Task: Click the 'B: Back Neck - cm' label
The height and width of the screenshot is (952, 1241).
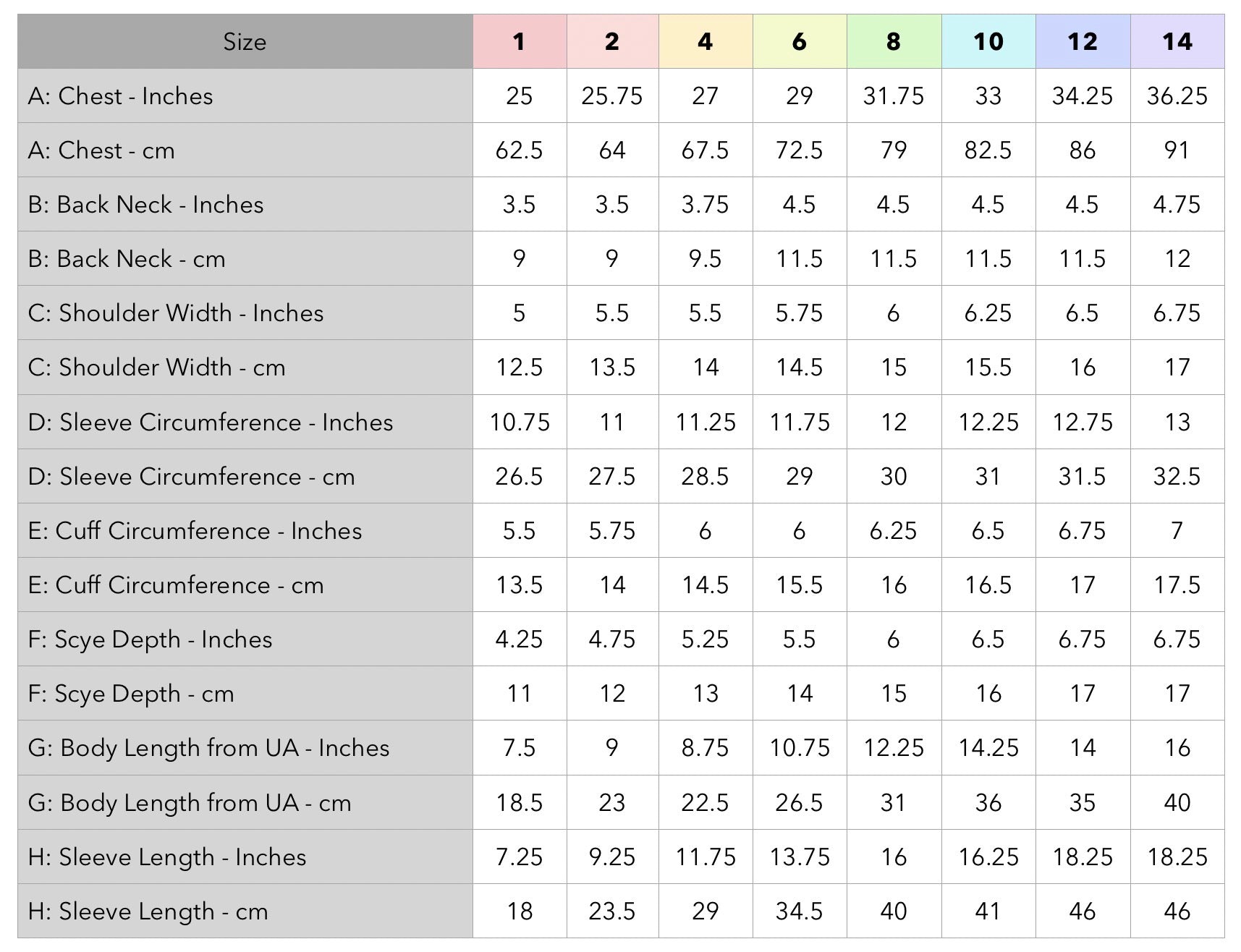Action: 127,259
